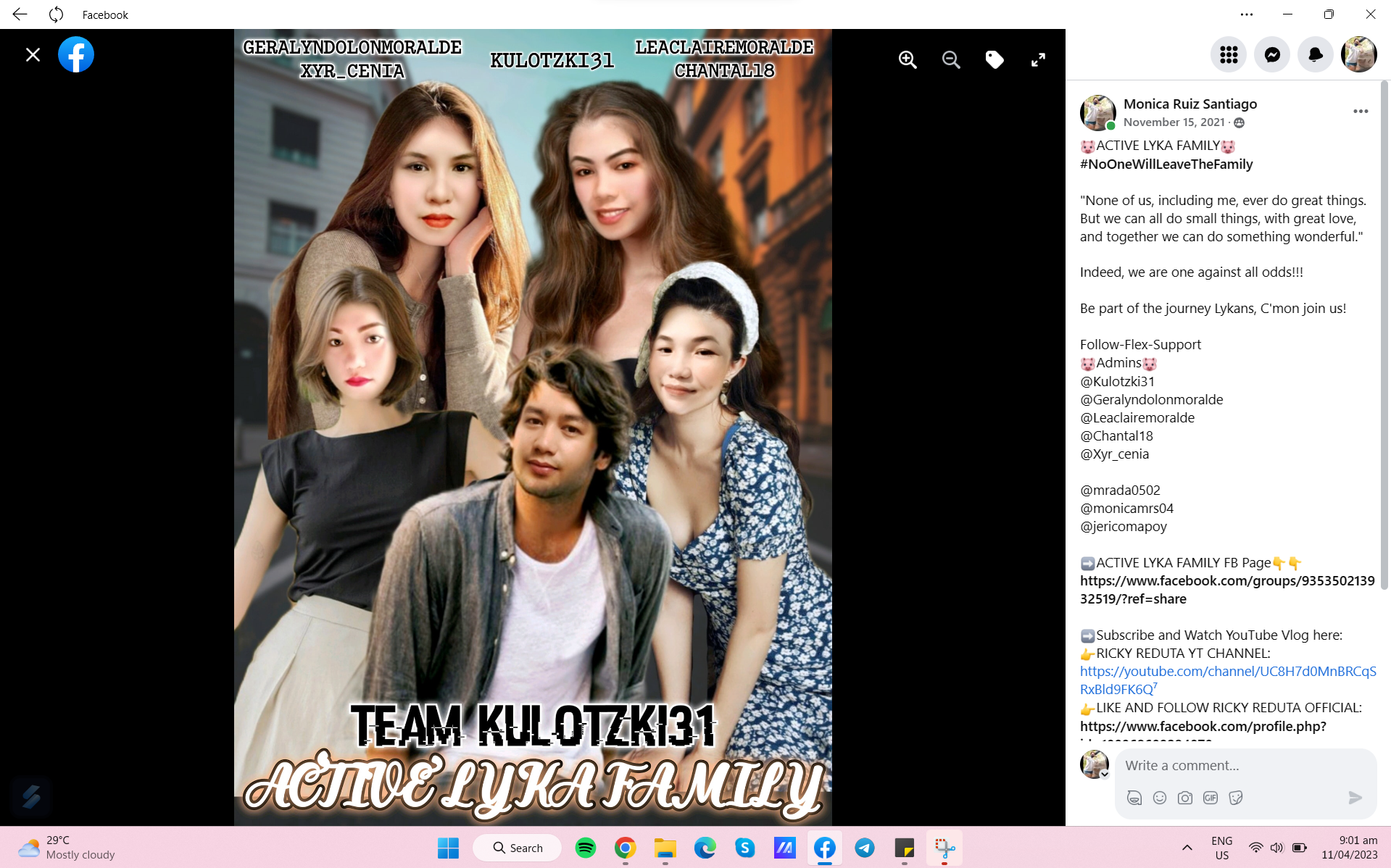Screen dimensions: 1391x868
Task: Select the '@jericomapoy' text
Action: [1124, 527]
